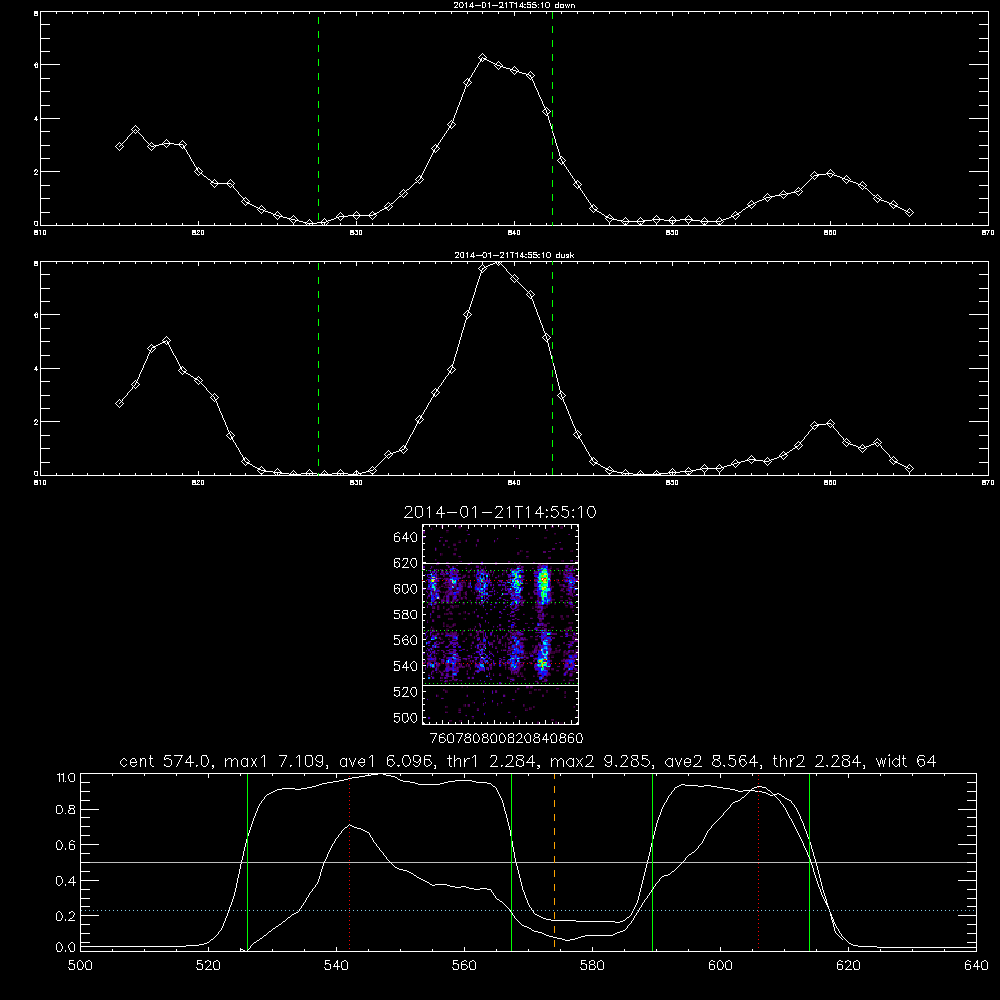Click the 540 x-axis label of bottom plot
1000x1000 pixels.
(x=336, y=966)
